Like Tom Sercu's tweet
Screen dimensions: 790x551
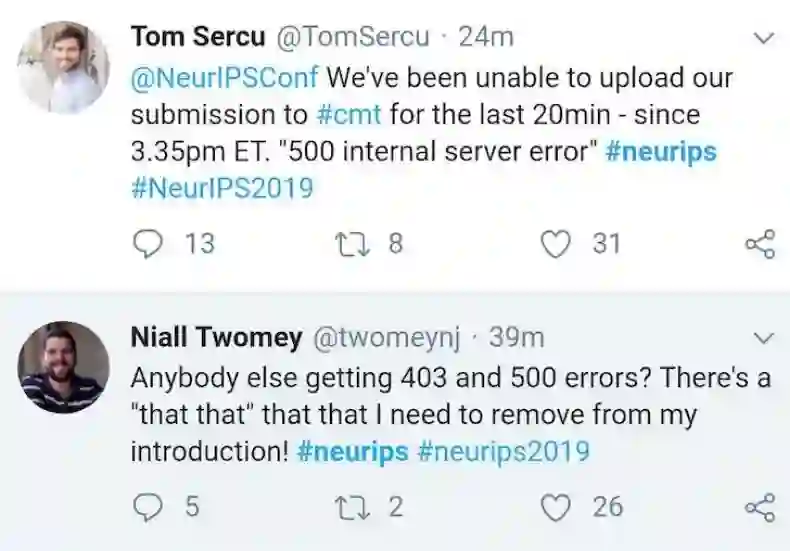[557, 243]
